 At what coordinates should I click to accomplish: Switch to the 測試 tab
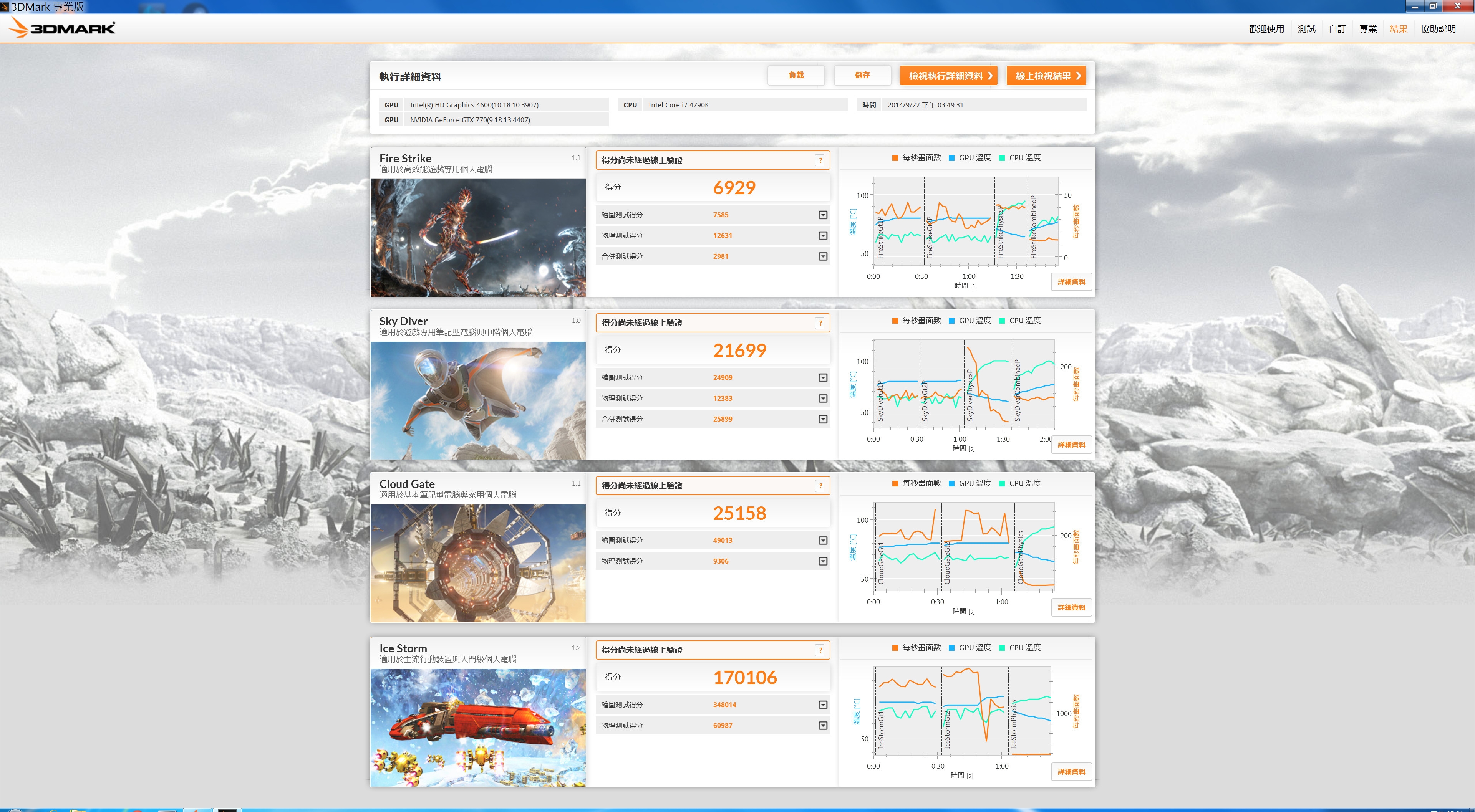pos(1306,29)
